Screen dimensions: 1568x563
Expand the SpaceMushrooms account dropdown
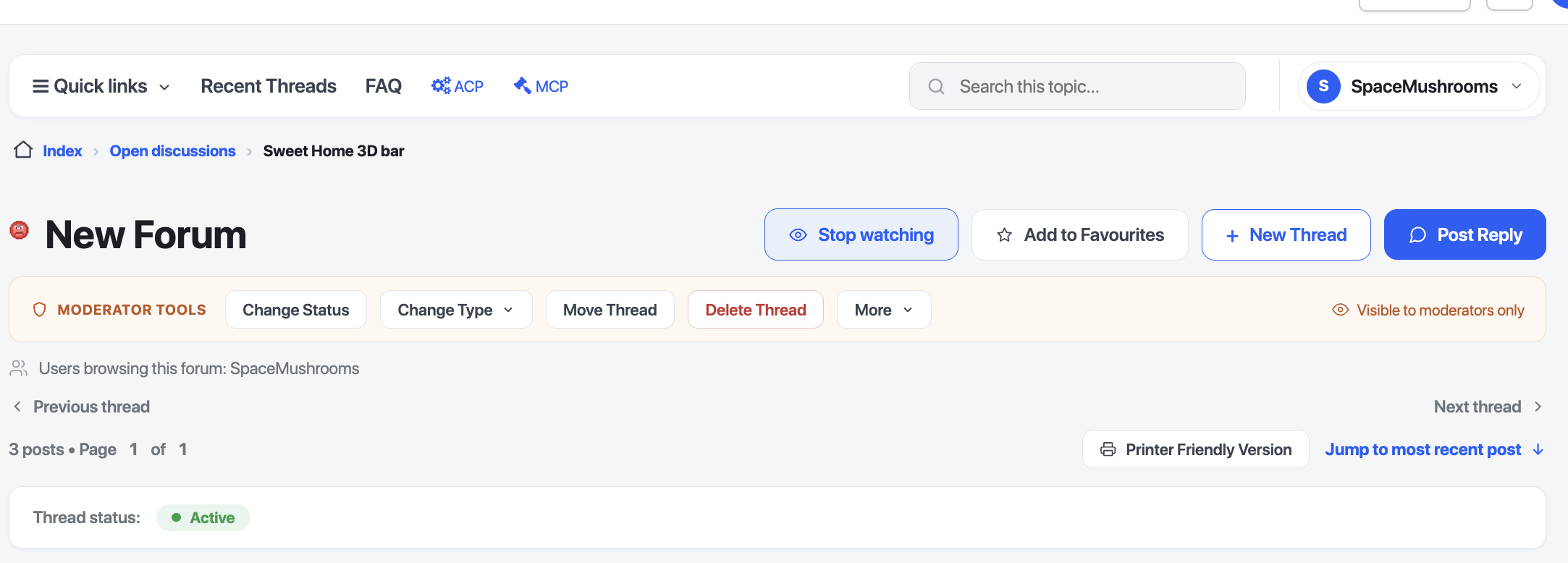click(x=1419, y=86)
